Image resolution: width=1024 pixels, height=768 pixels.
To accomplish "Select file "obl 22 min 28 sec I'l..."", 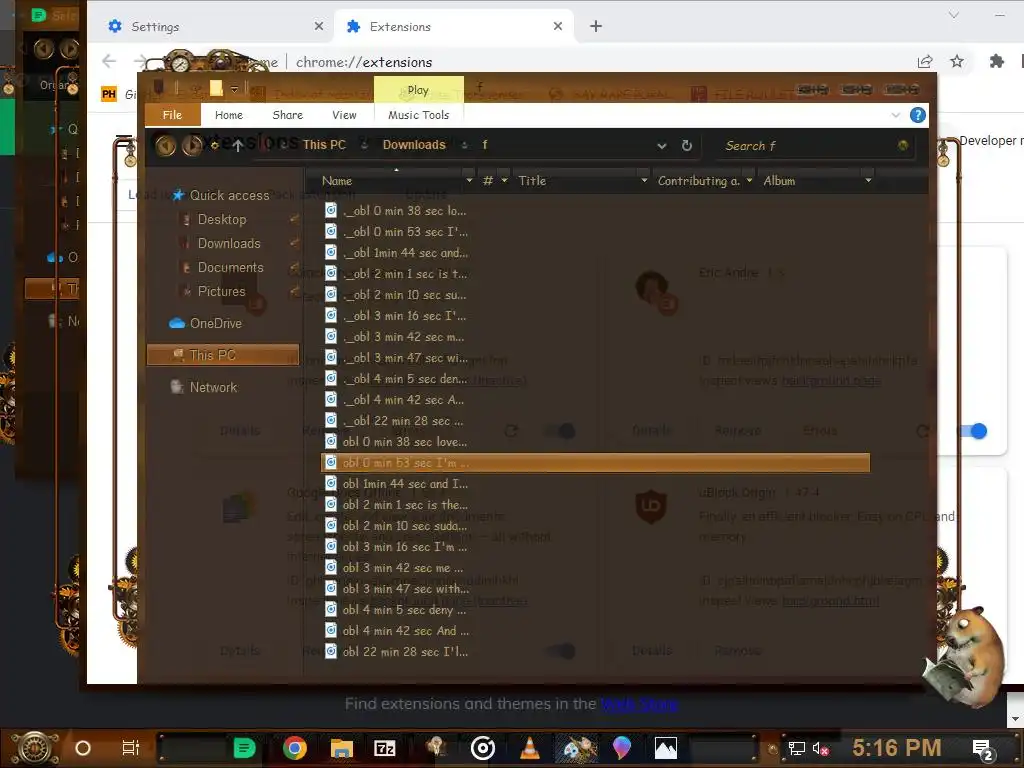I will coord(405,652).
